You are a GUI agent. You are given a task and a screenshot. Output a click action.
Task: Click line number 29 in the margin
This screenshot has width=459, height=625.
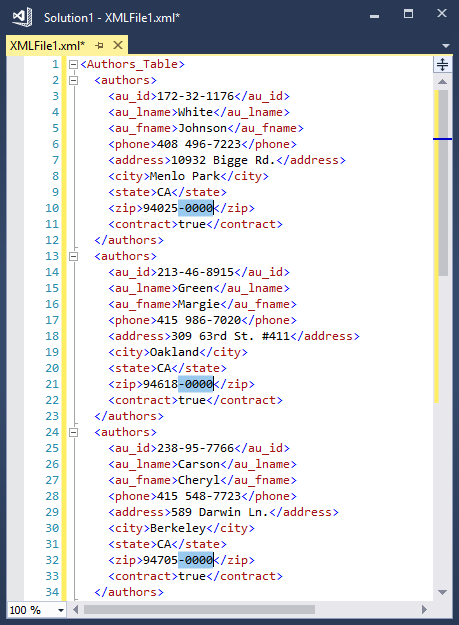pos(52,512)
